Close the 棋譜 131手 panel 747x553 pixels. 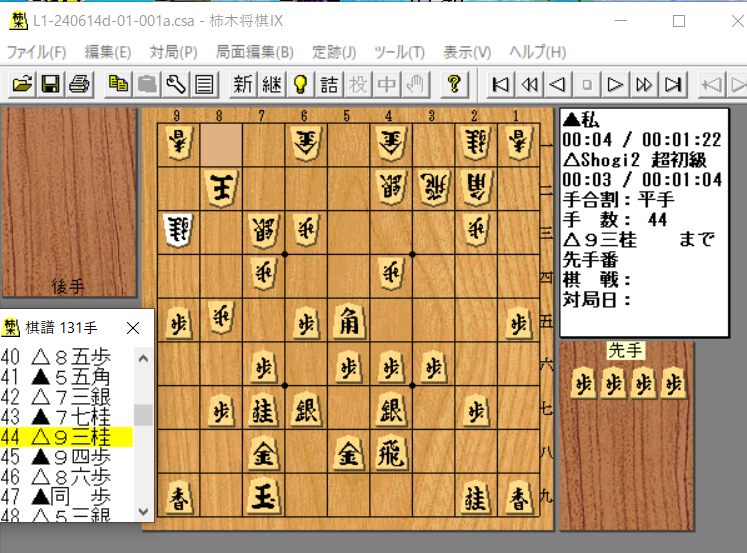coord(133,328)
